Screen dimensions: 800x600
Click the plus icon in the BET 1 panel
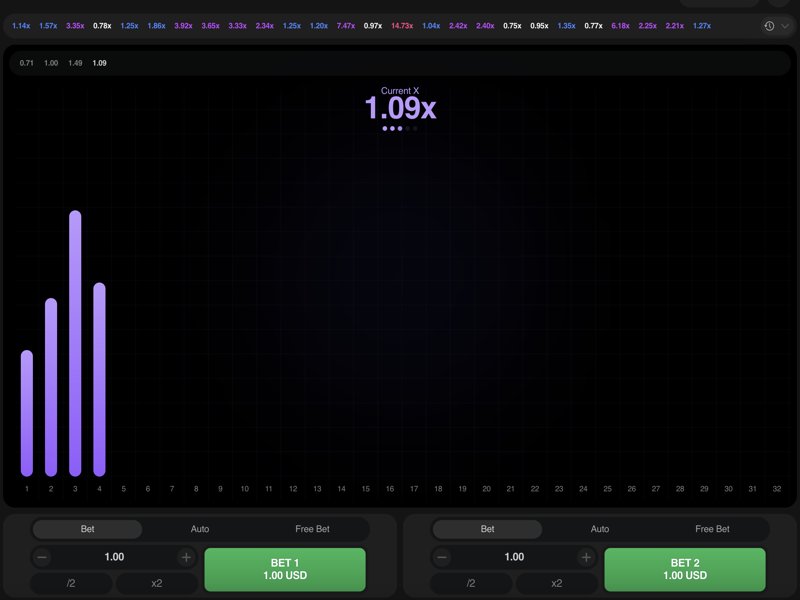[186, 557]
